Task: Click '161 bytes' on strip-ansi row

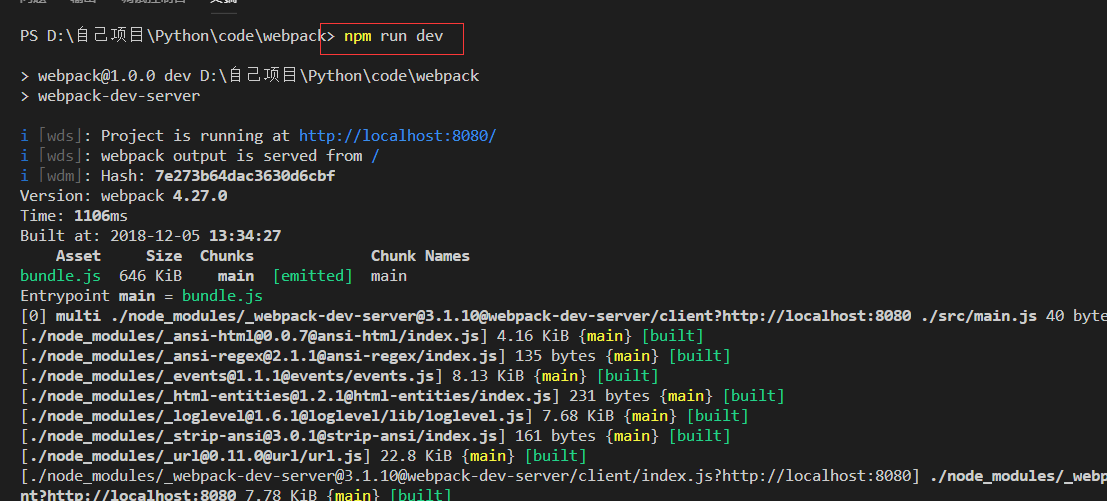Action: (x=555, y=436)
